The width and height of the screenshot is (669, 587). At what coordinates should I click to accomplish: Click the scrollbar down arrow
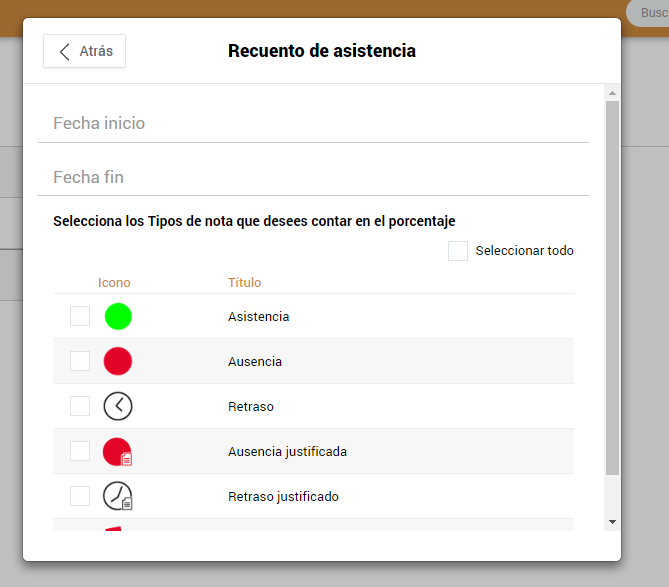pos(613,522)
